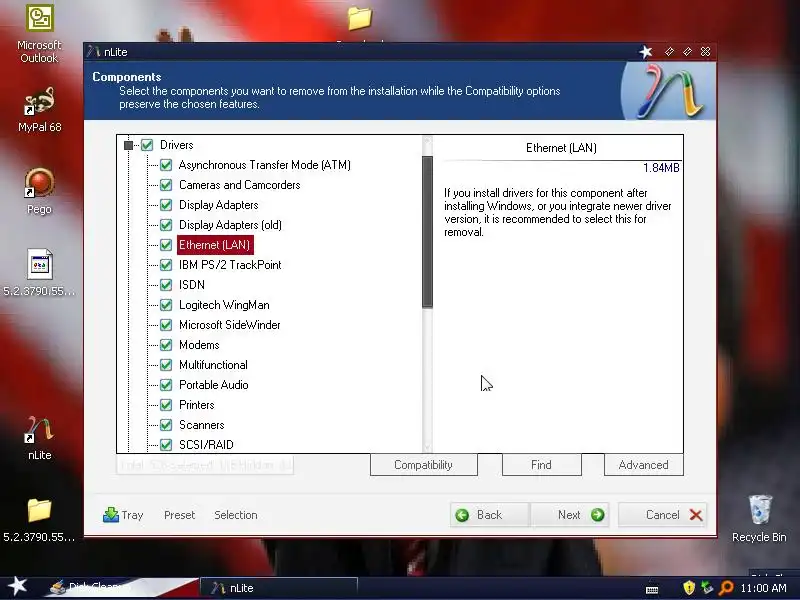Select the ISDN tree item label

[x=192, y=285]
